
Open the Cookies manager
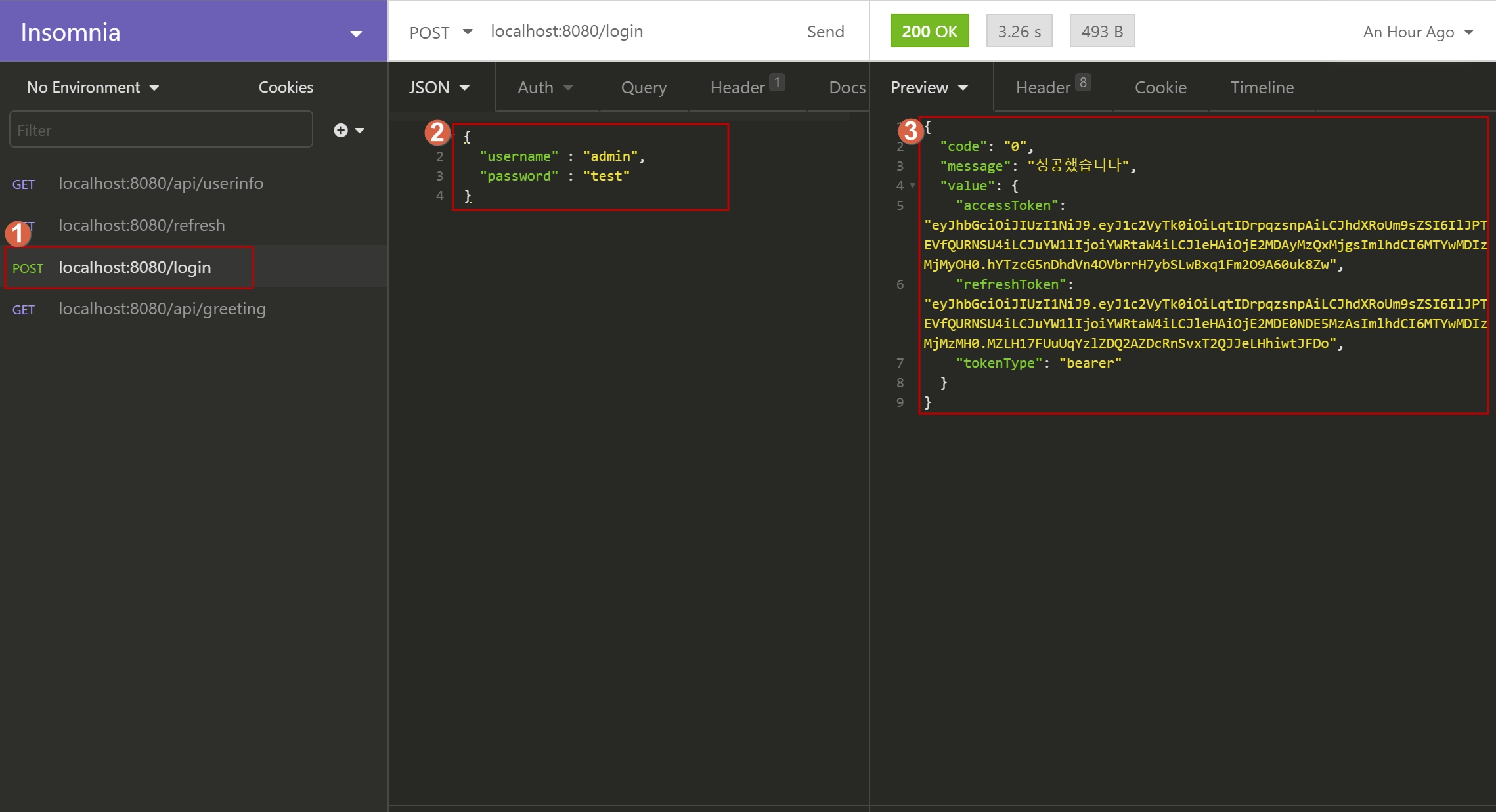(x=286, y=87)
